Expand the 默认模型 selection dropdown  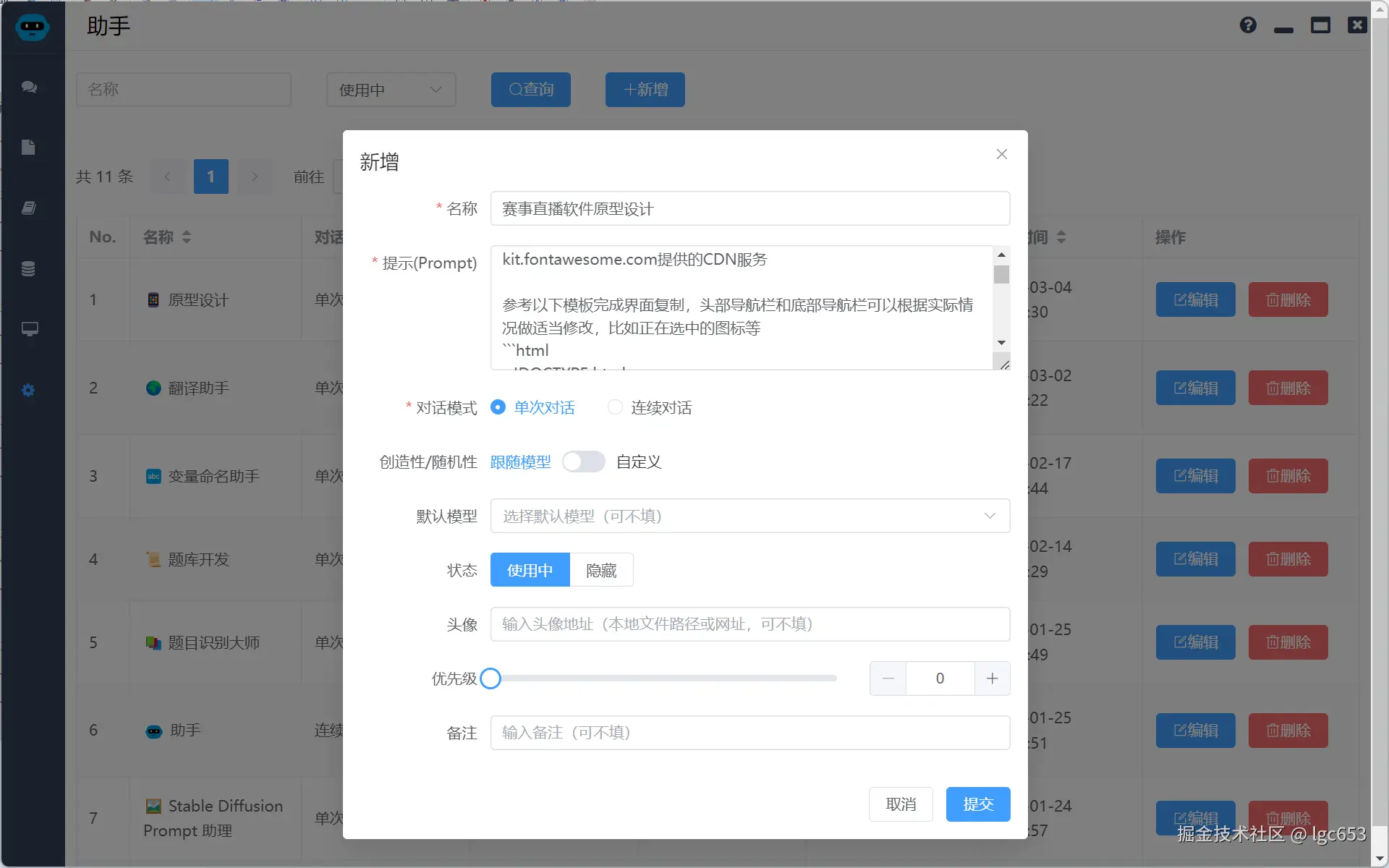[749, 516]
